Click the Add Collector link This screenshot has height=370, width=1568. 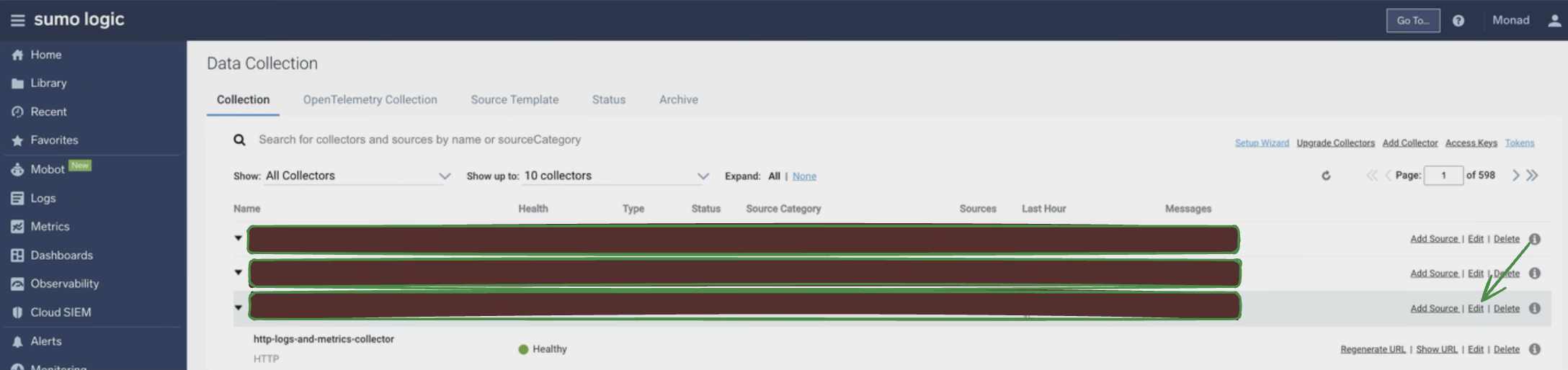(x=1409, y=143)
